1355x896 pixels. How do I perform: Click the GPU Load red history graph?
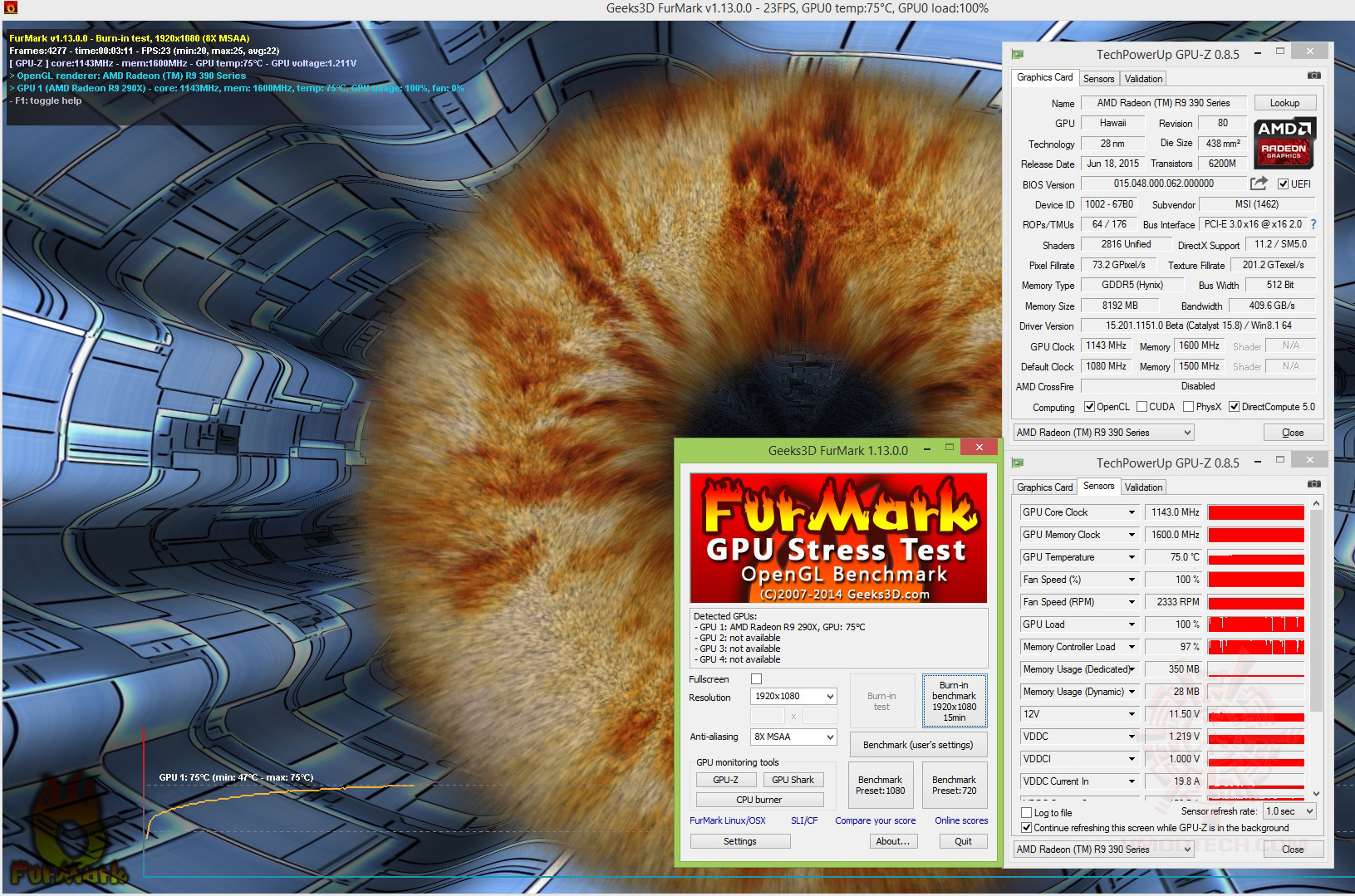tap(1256, 624)
